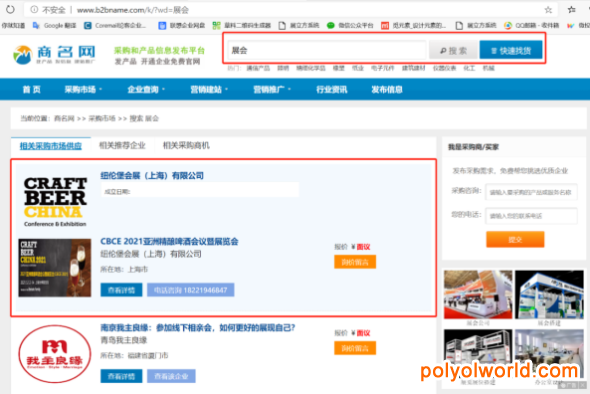Select the 化工 hot keyword
590x394 pixels.
pyautogui.click(x=469, y=68)
